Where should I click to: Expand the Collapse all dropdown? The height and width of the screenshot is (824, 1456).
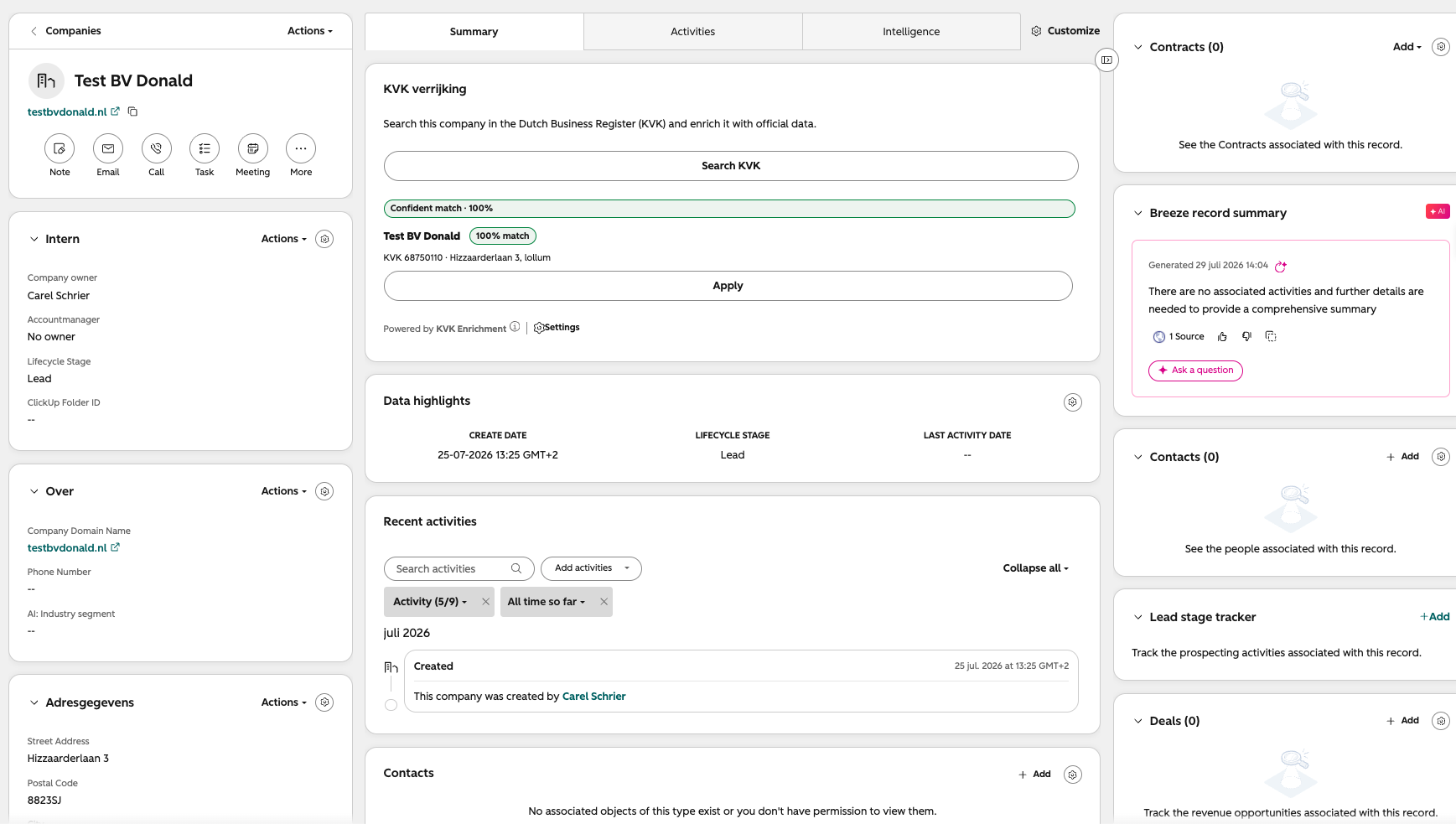1036,568
